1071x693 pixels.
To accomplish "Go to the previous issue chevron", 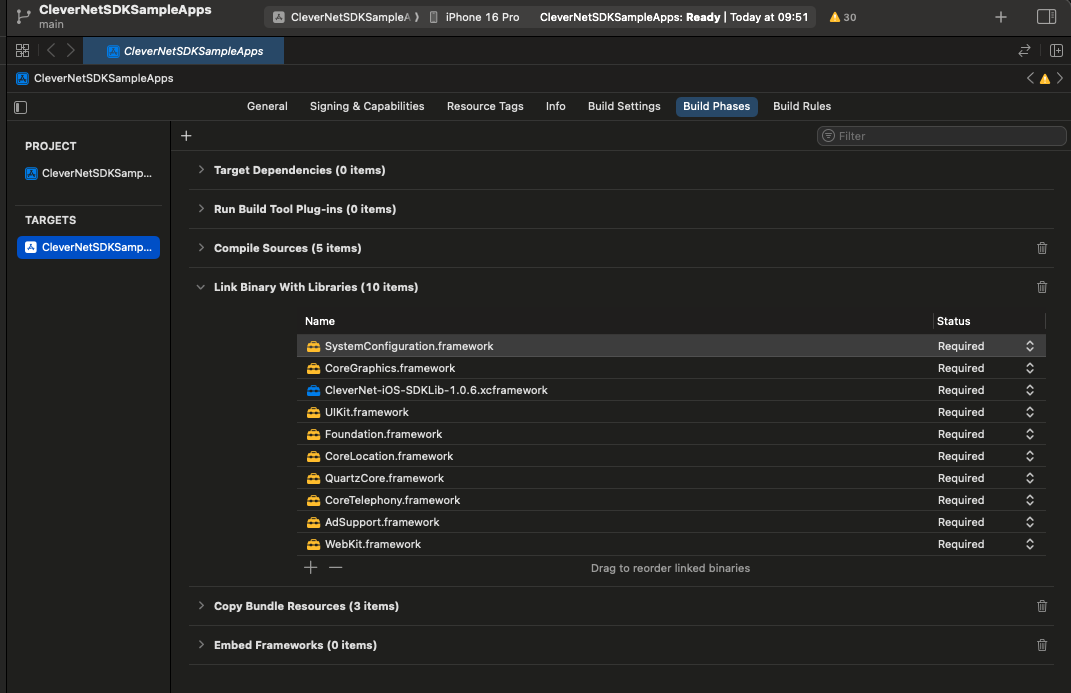I will point(1030,79).
